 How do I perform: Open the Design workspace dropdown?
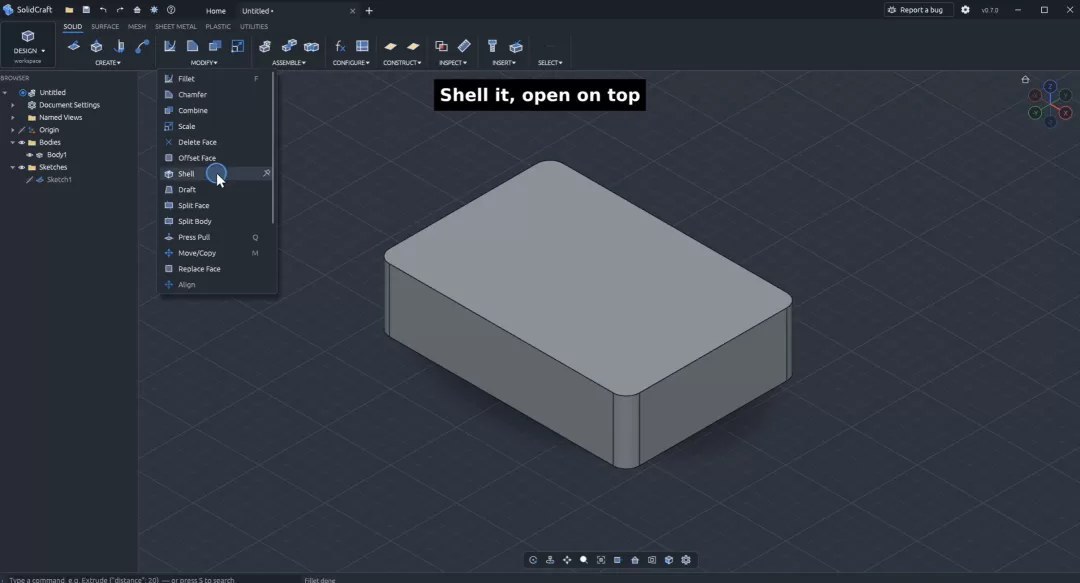point(28,45)
